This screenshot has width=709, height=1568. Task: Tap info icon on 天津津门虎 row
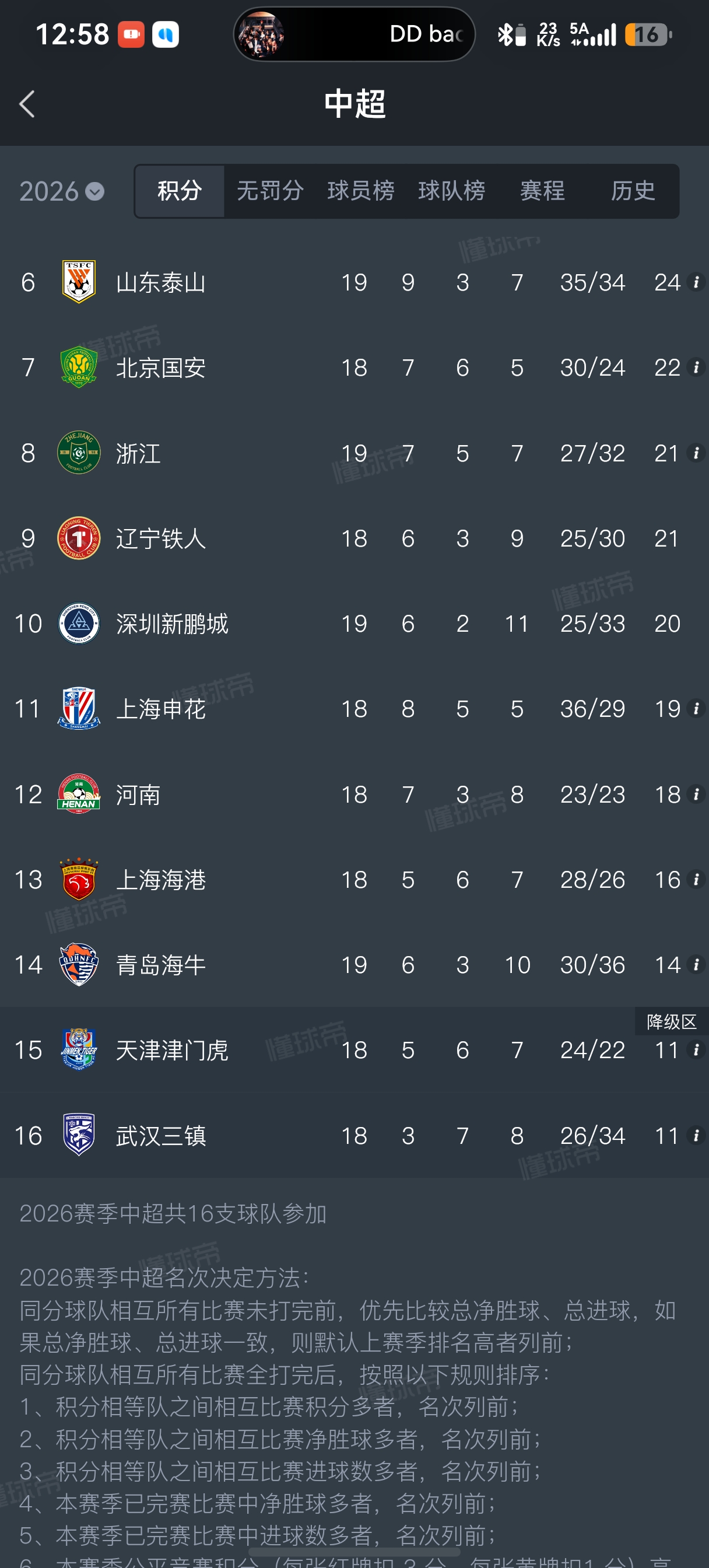tap(696, 1050)
